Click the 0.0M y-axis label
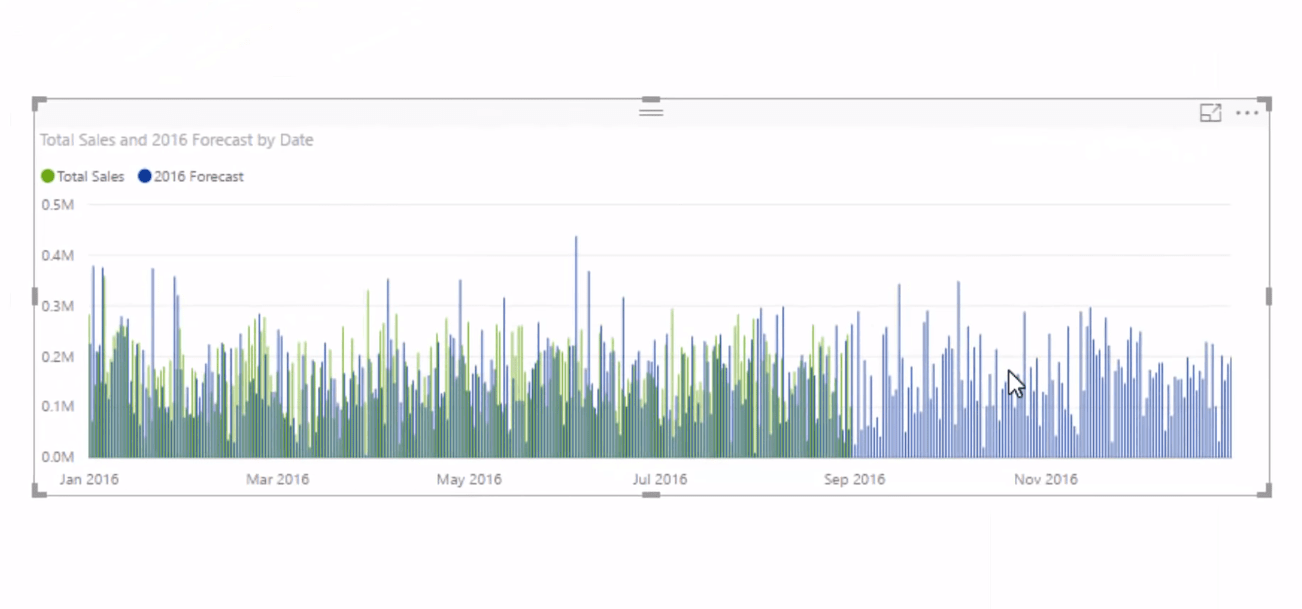The height and width of the screenshot is (609, 1302). (x=57, y=457)
